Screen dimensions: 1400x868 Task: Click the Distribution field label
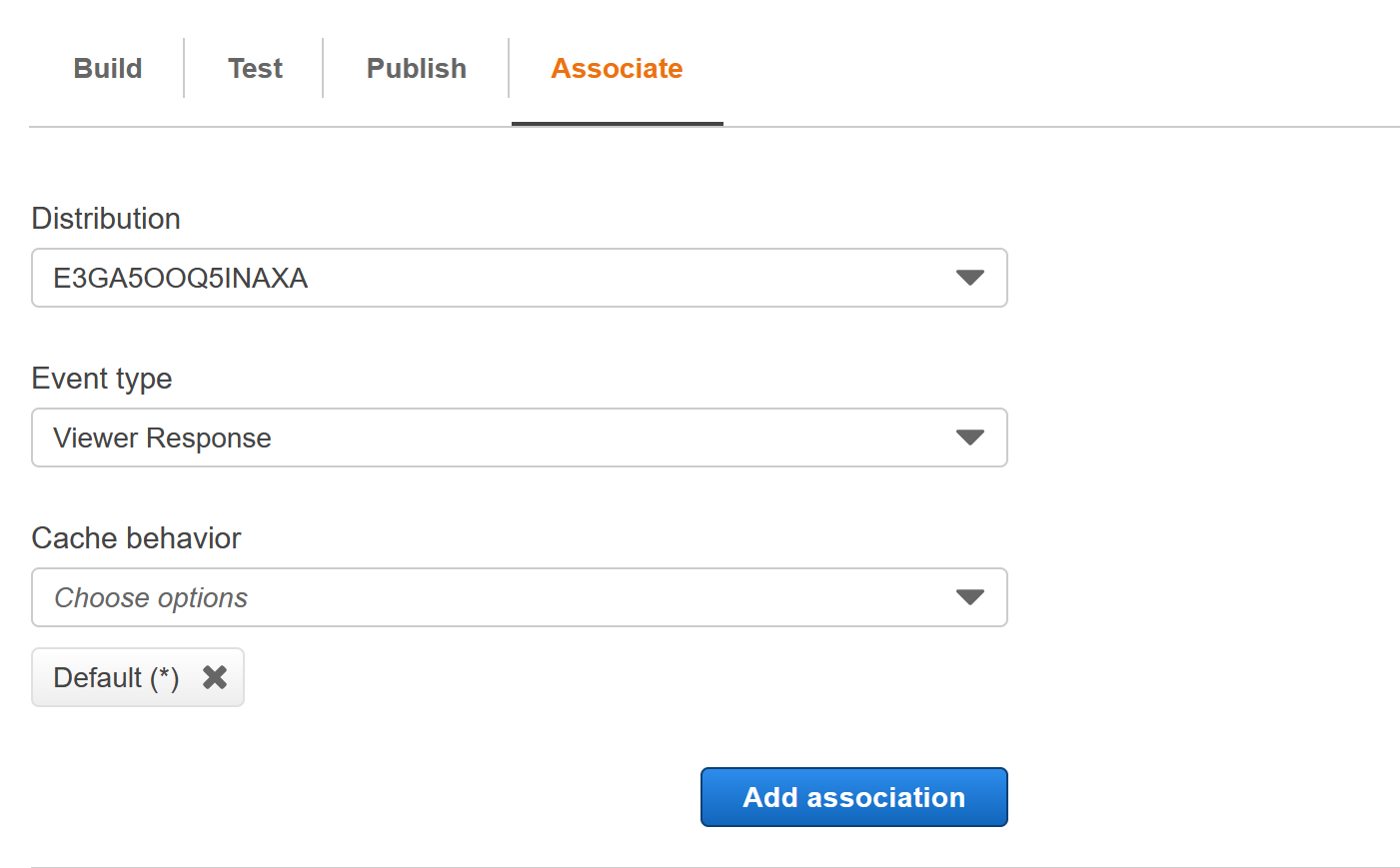(105, 218)
